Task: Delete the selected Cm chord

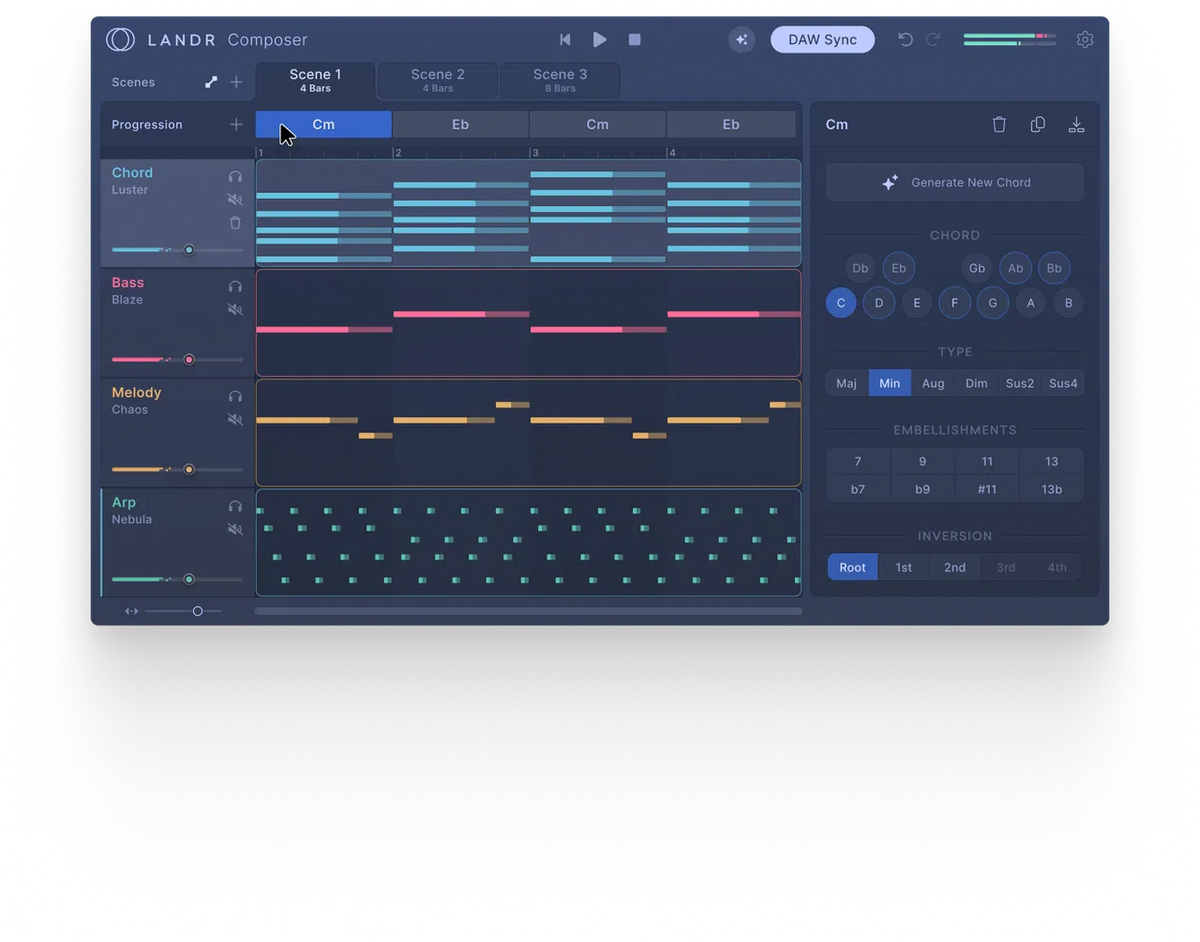Action: pyautogui.click(x=999, y=124)
